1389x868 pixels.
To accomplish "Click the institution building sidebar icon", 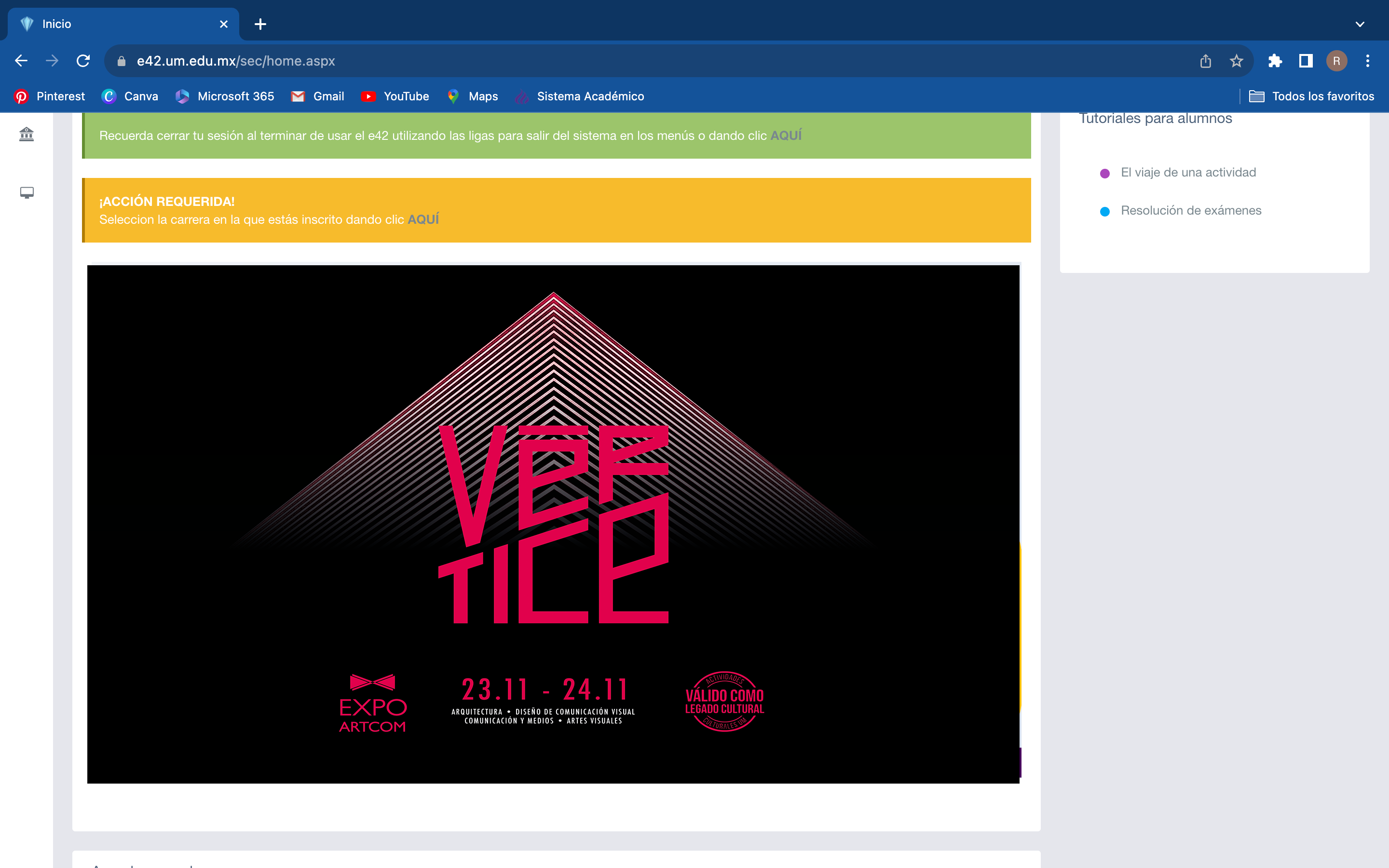I will click(27, 135).
